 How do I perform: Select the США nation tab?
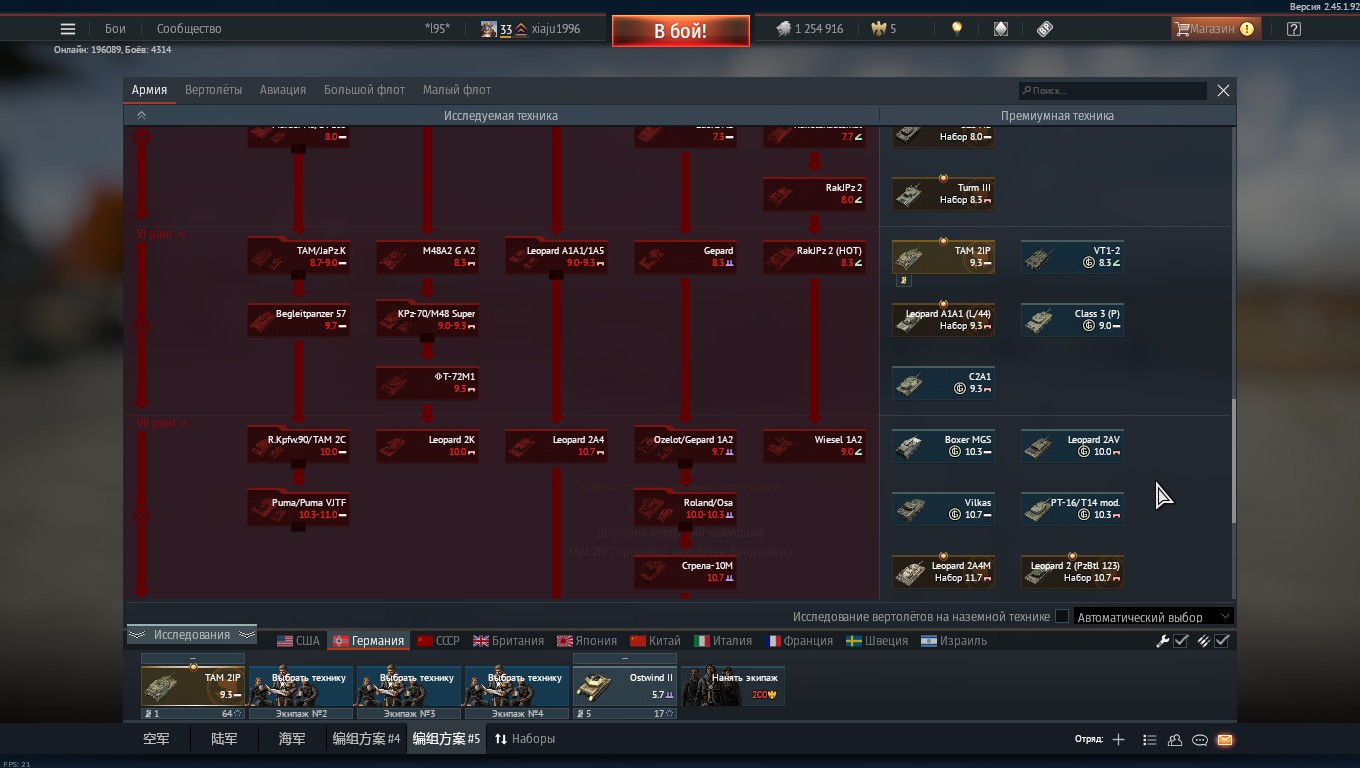click(298, 641)
